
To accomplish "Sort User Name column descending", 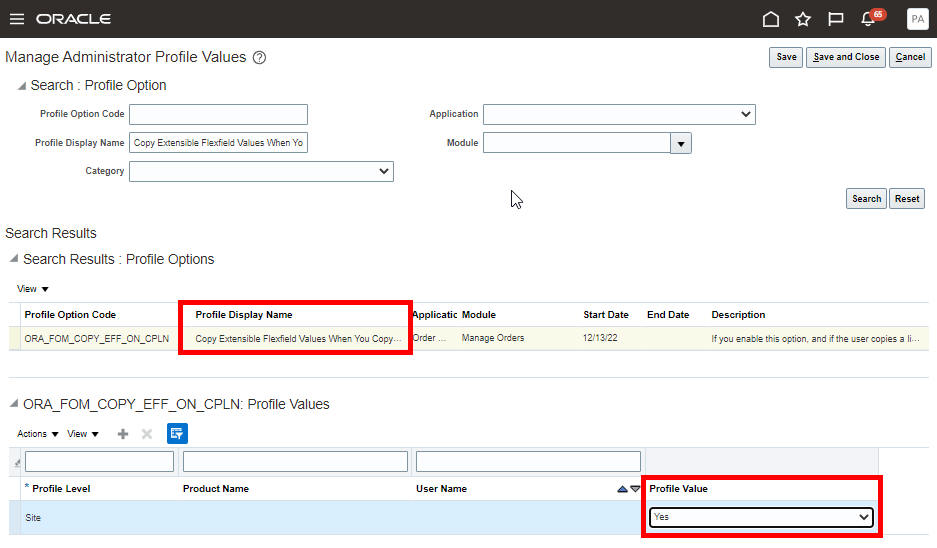I will pos(635,489).
